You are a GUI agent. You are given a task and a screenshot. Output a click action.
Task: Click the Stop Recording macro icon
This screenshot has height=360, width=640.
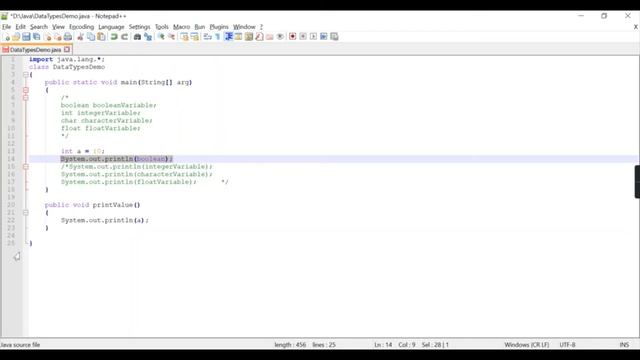[x=303, y=37]
